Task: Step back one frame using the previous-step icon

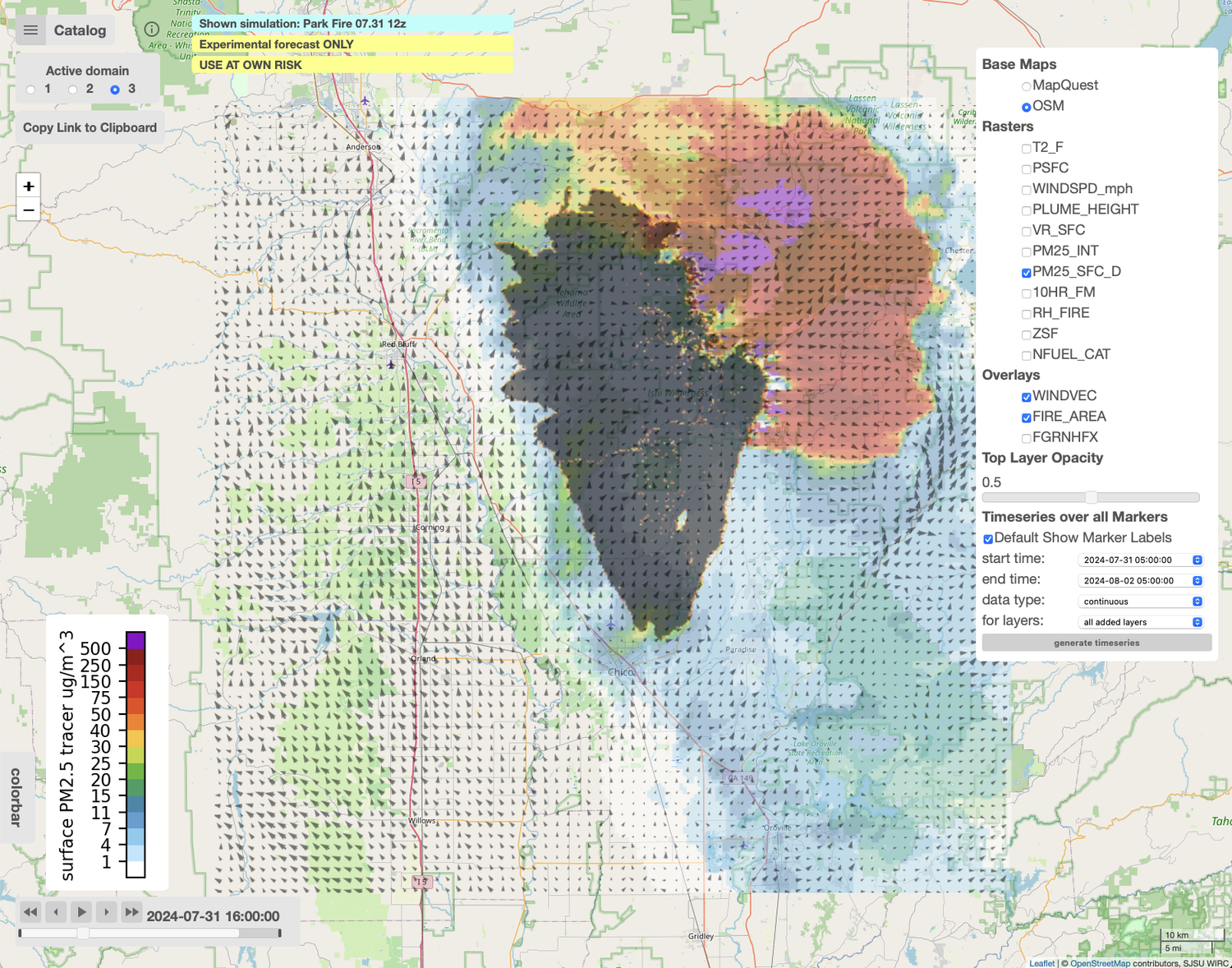Action: point(56,911)
